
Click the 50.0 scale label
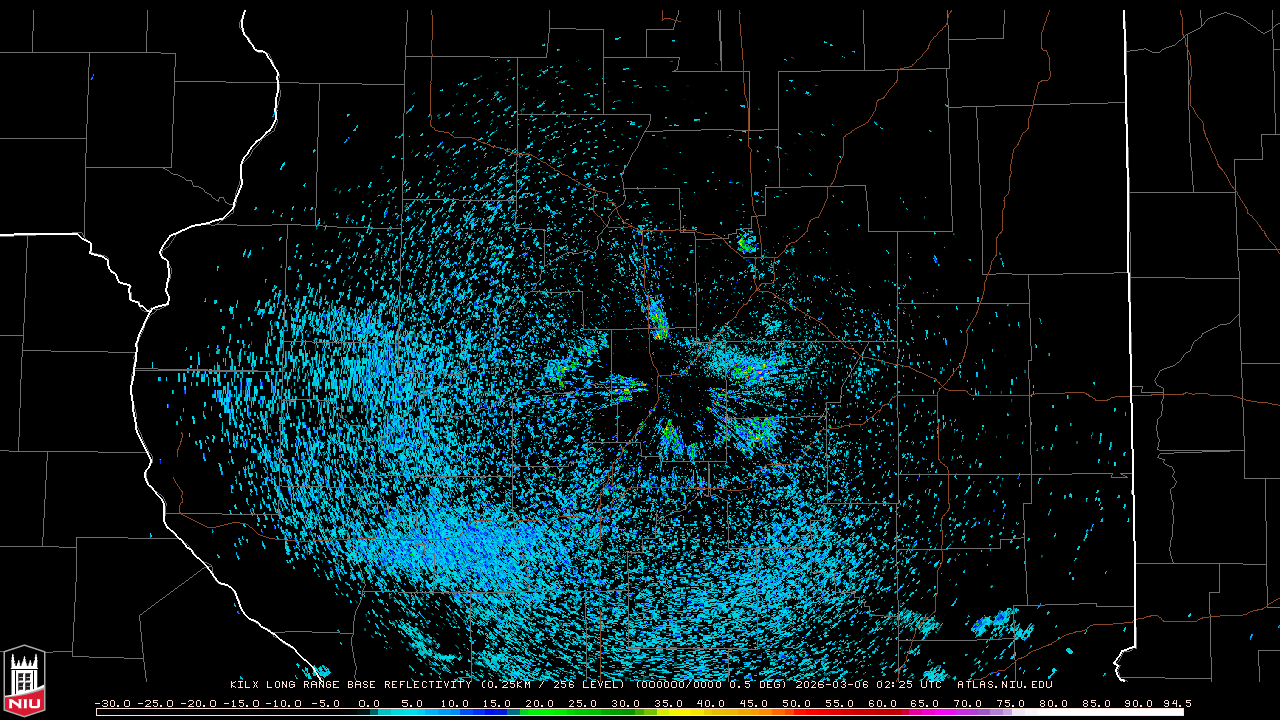(x=796, y=703)
